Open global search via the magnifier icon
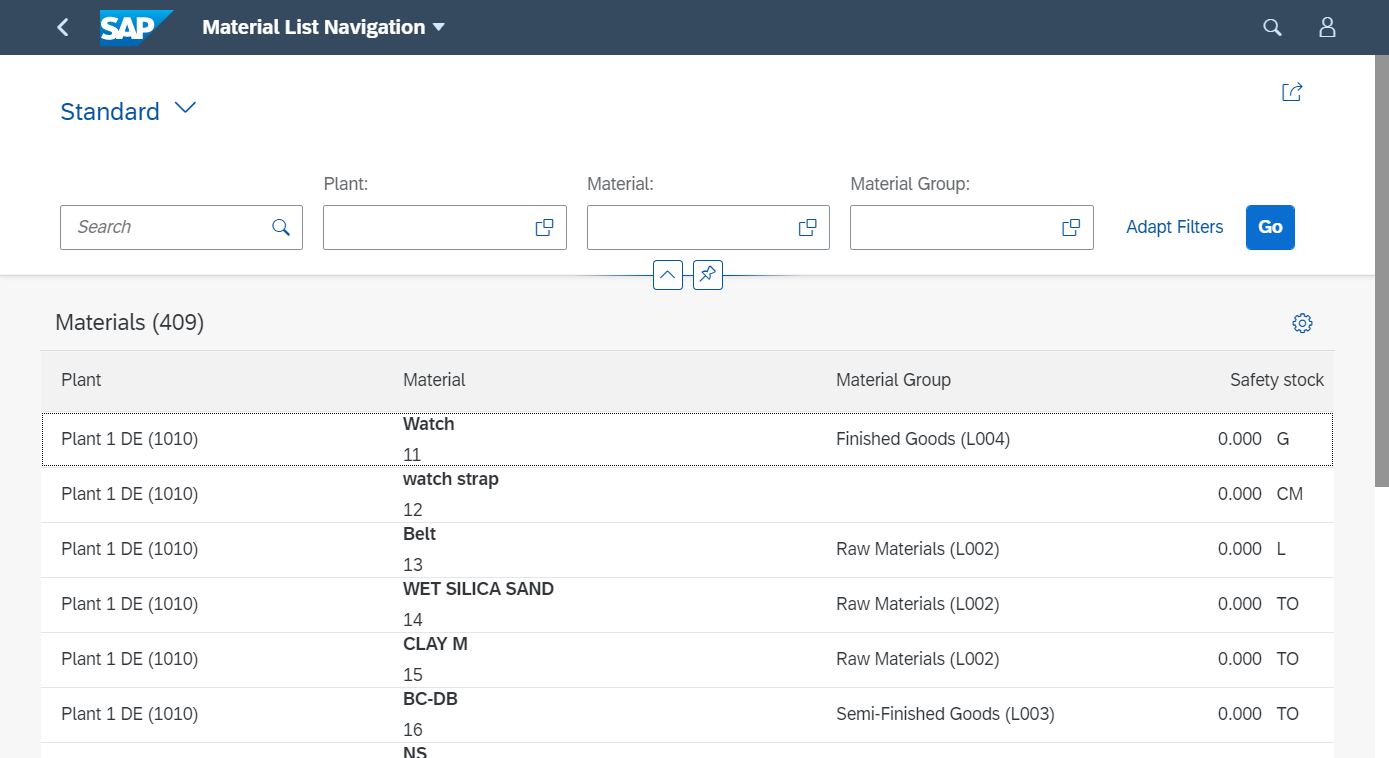This screenshot has height=758, width=1389. pyautogui.click(x=1271, y=27)
